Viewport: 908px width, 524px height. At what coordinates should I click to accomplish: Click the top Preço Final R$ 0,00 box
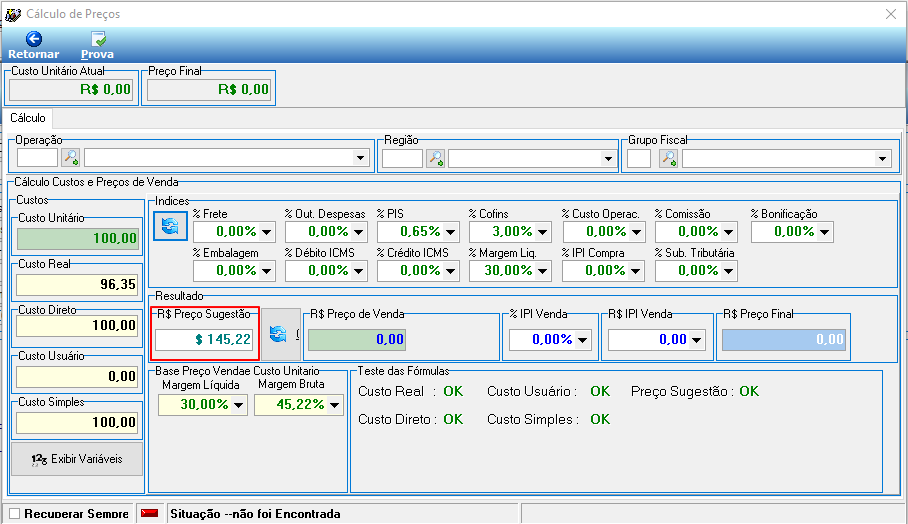(x=209, y=90)
